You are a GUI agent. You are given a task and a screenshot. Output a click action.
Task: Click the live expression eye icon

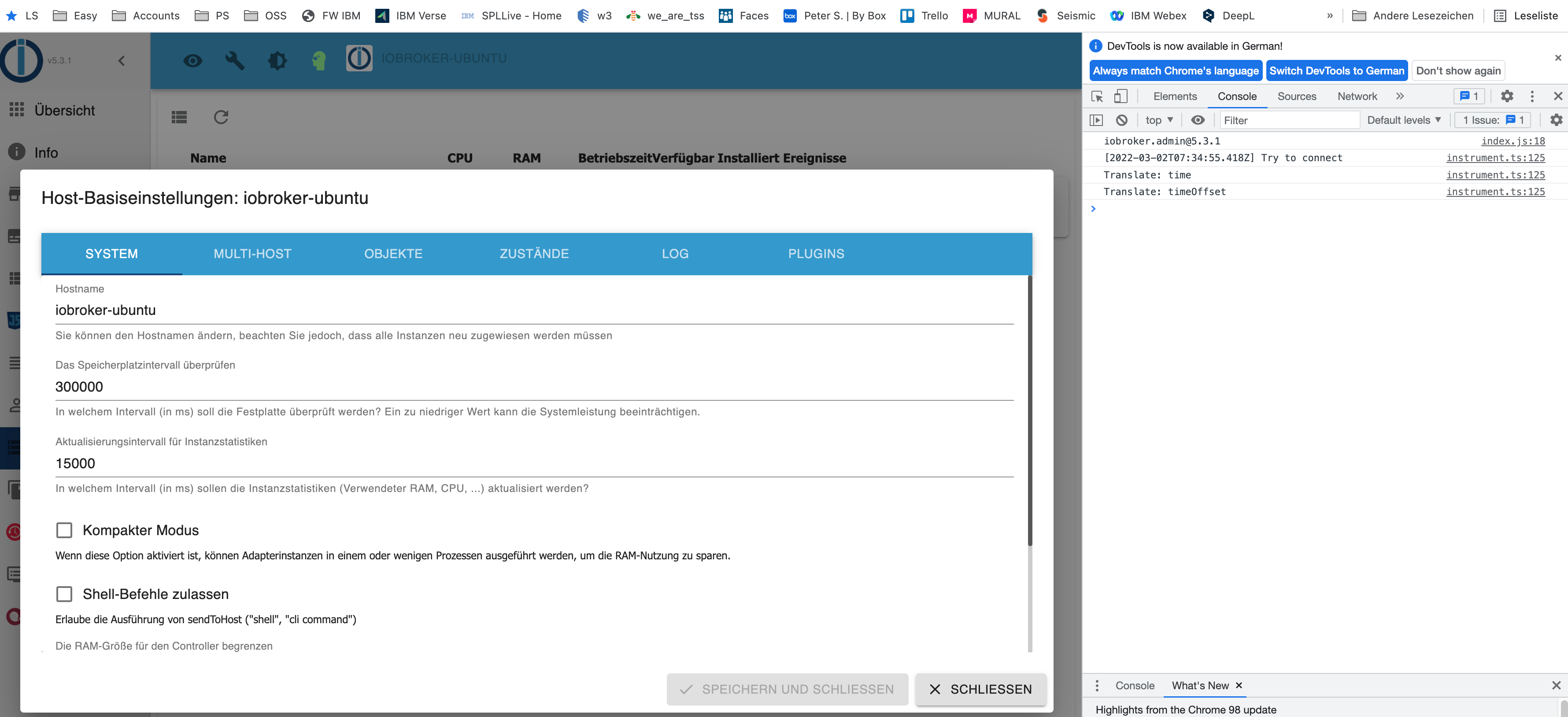click(1197, 120)
